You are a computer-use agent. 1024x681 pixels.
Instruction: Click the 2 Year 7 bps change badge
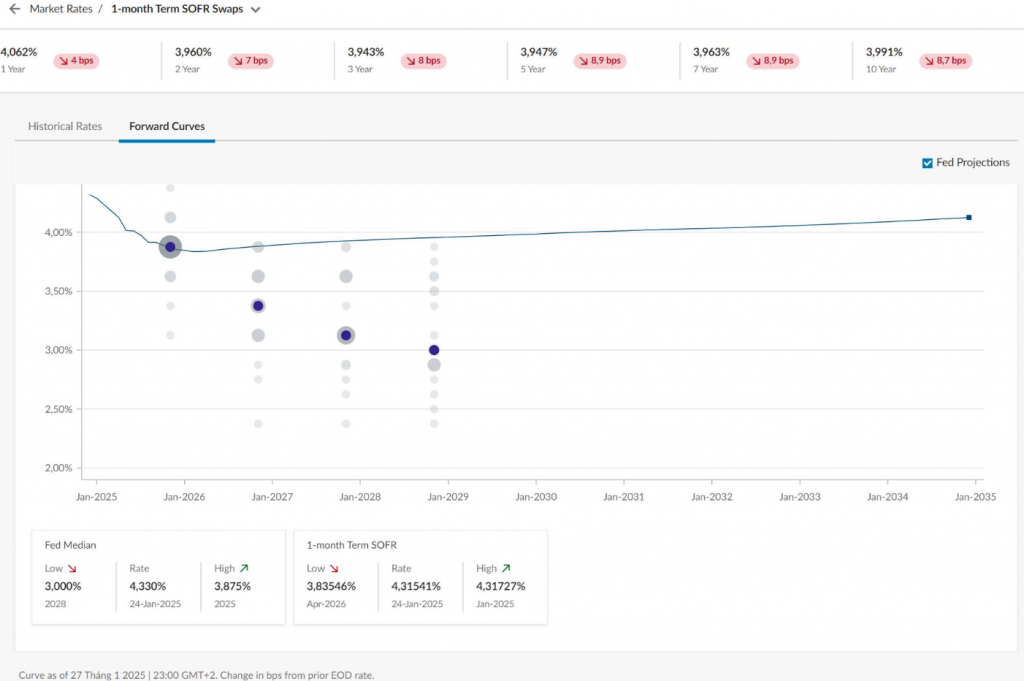click(250, 61)
